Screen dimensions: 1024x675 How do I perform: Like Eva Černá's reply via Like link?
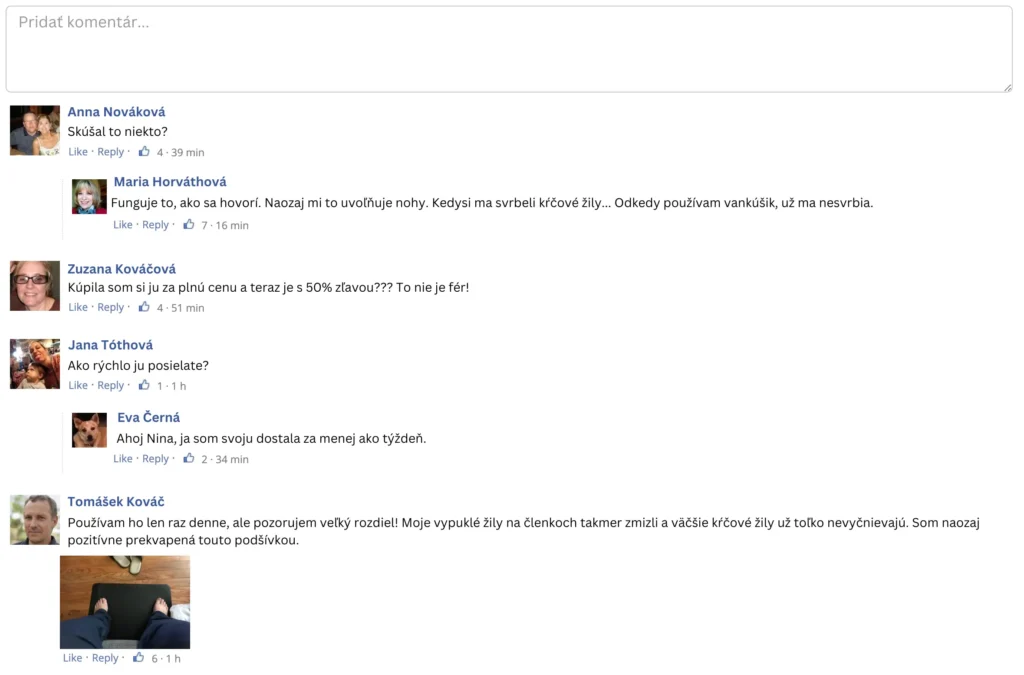click(x=123, y=459)
